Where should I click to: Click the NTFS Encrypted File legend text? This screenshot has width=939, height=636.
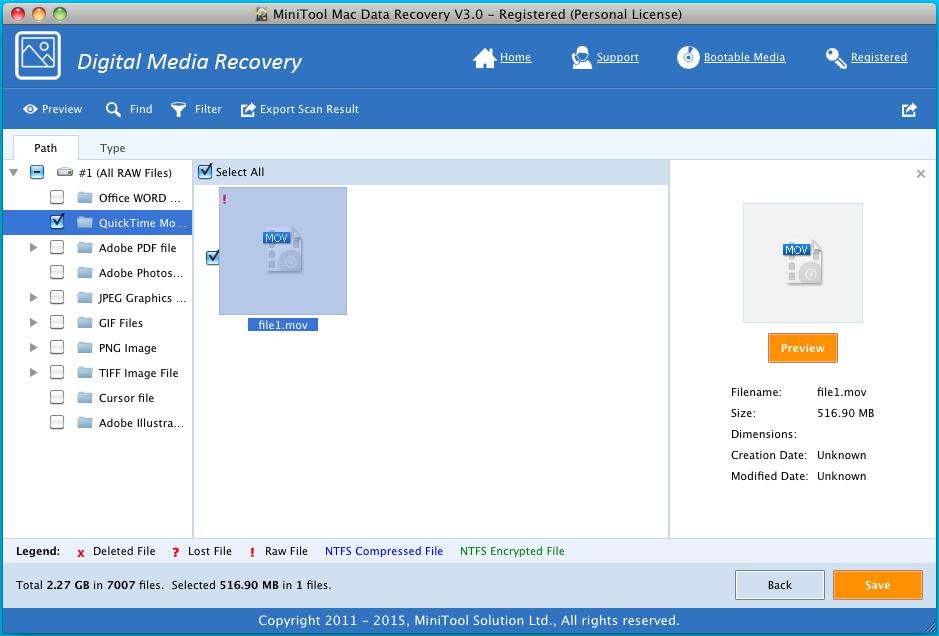[512, 551]
